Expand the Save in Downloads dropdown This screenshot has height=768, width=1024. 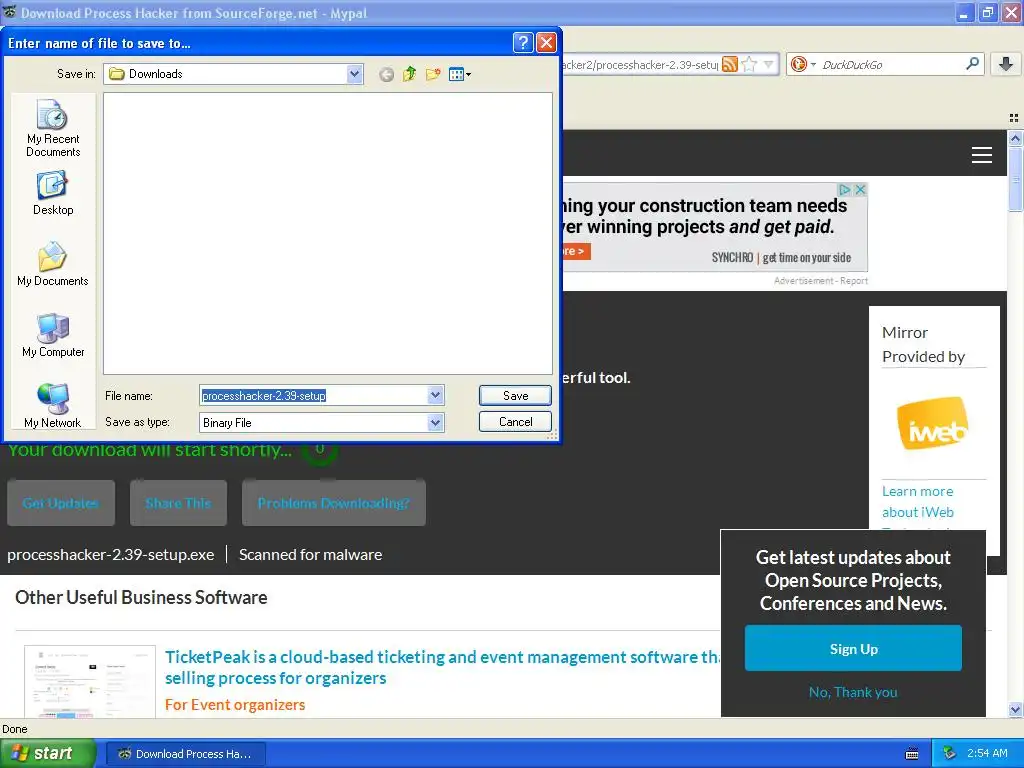pyautogui.click(x=355, y=74)
